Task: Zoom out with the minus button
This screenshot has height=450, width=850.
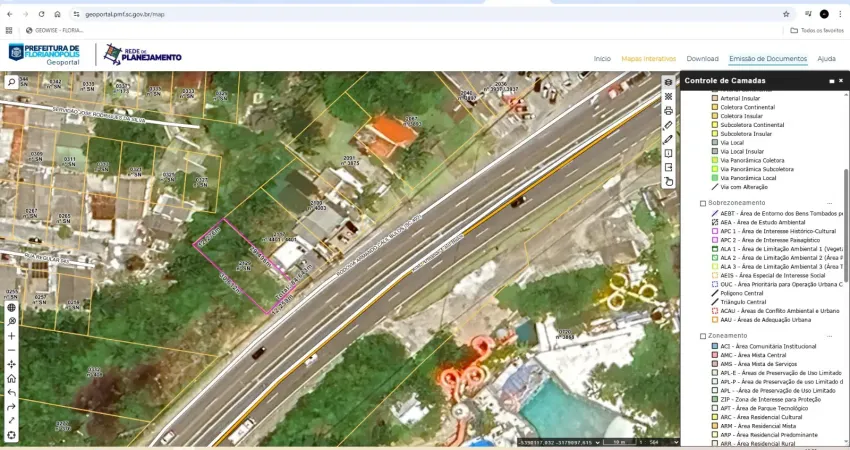Action: (x=11, y=349)
